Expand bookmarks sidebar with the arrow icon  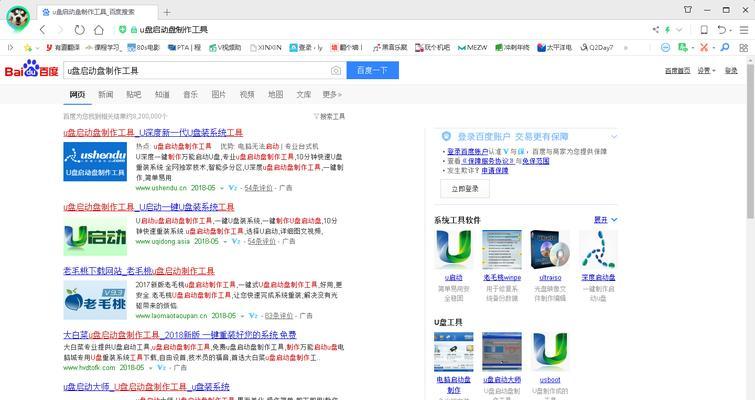tap(11, 48)
